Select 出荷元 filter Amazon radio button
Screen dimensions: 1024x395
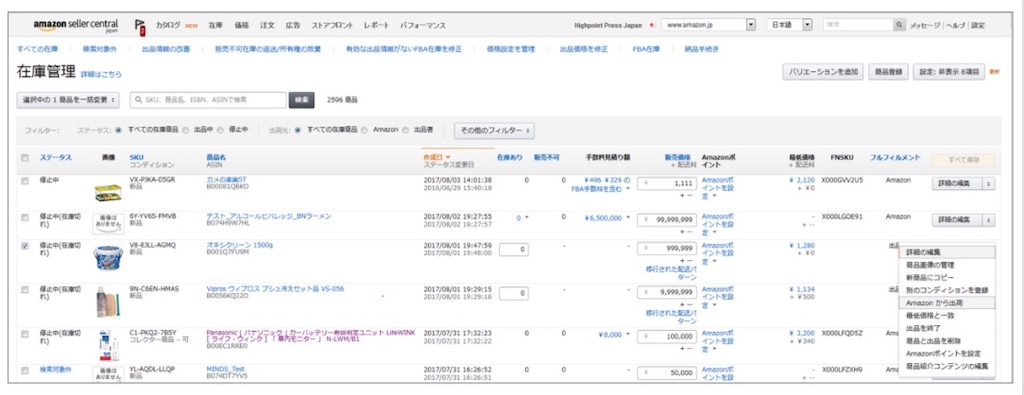coord(365,130)
